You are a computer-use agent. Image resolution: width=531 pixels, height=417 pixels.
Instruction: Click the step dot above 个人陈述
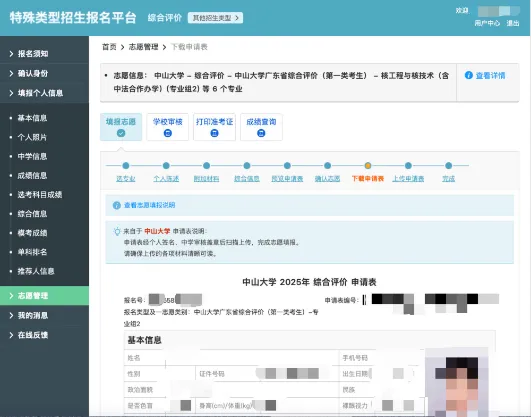tap(166, 166)
